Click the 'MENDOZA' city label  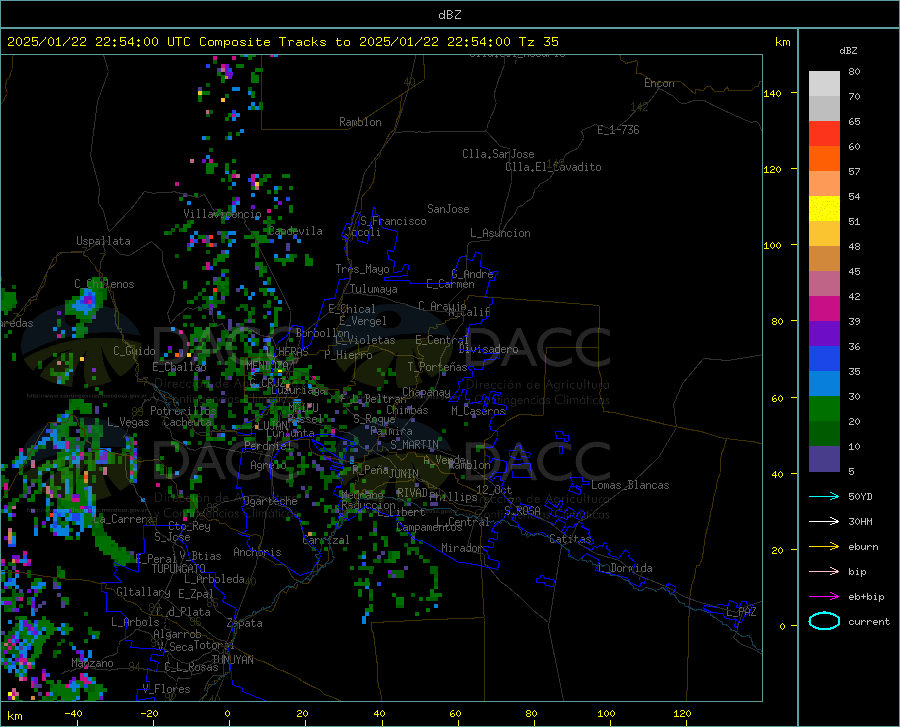(267, 365)
